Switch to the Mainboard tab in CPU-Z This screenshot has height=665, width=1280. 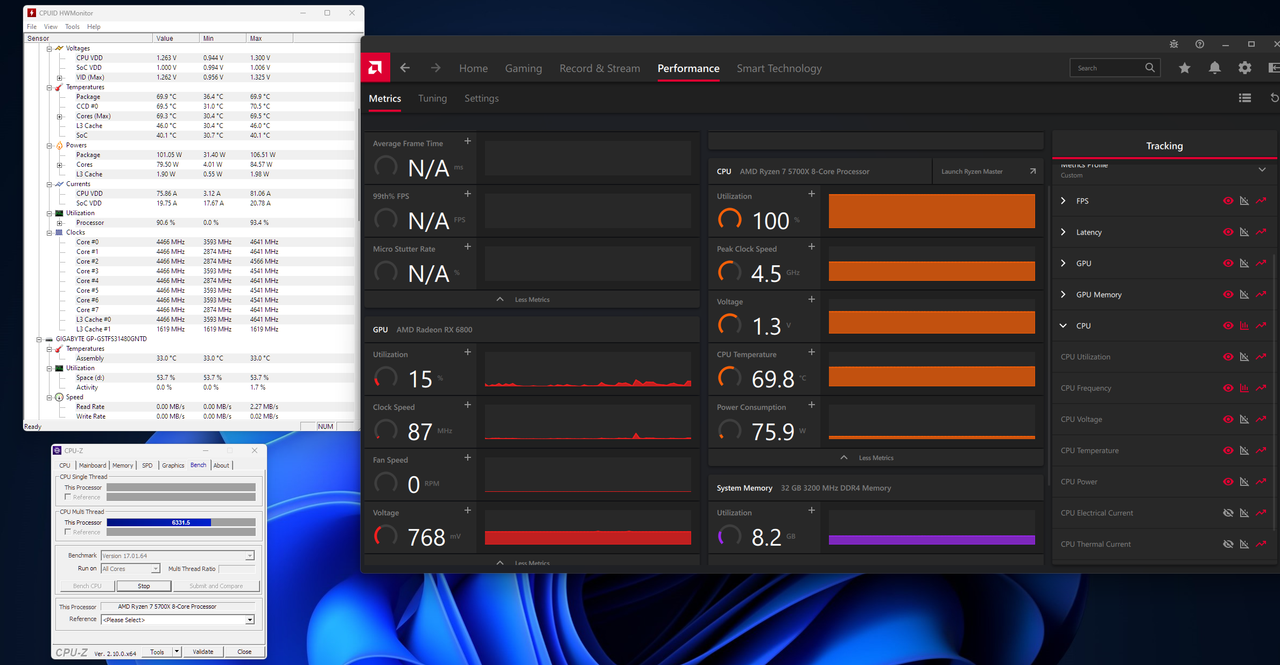point(93,465)
